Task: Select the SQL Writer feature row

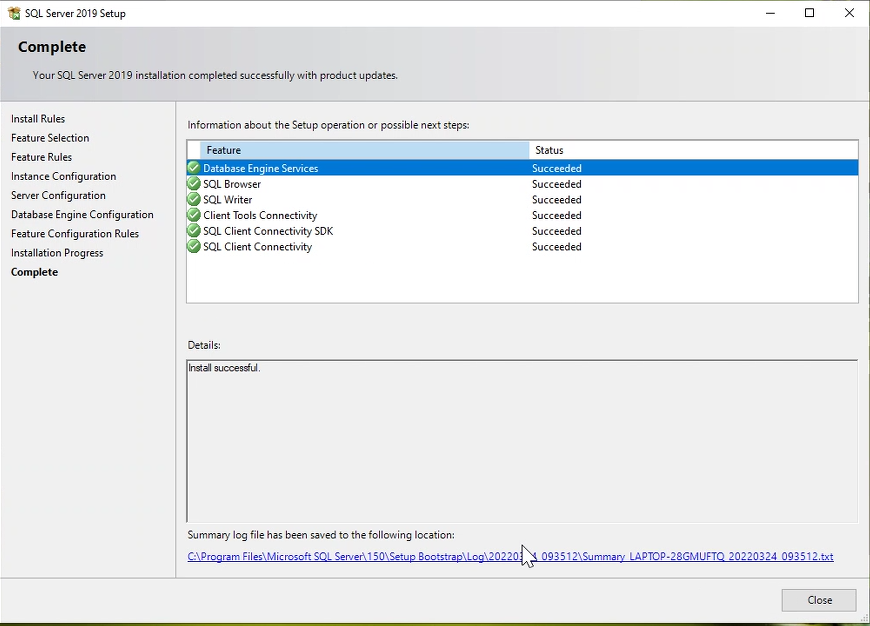Action: coord(523,199)
